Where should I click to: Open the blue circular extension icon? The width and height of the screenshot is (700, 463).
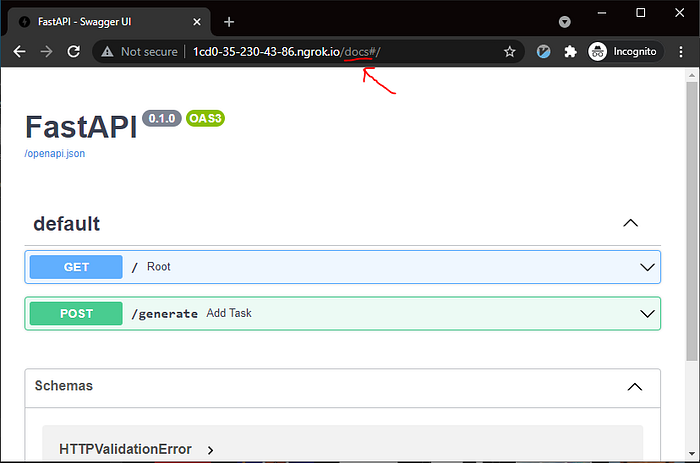[x=543, y=52]
